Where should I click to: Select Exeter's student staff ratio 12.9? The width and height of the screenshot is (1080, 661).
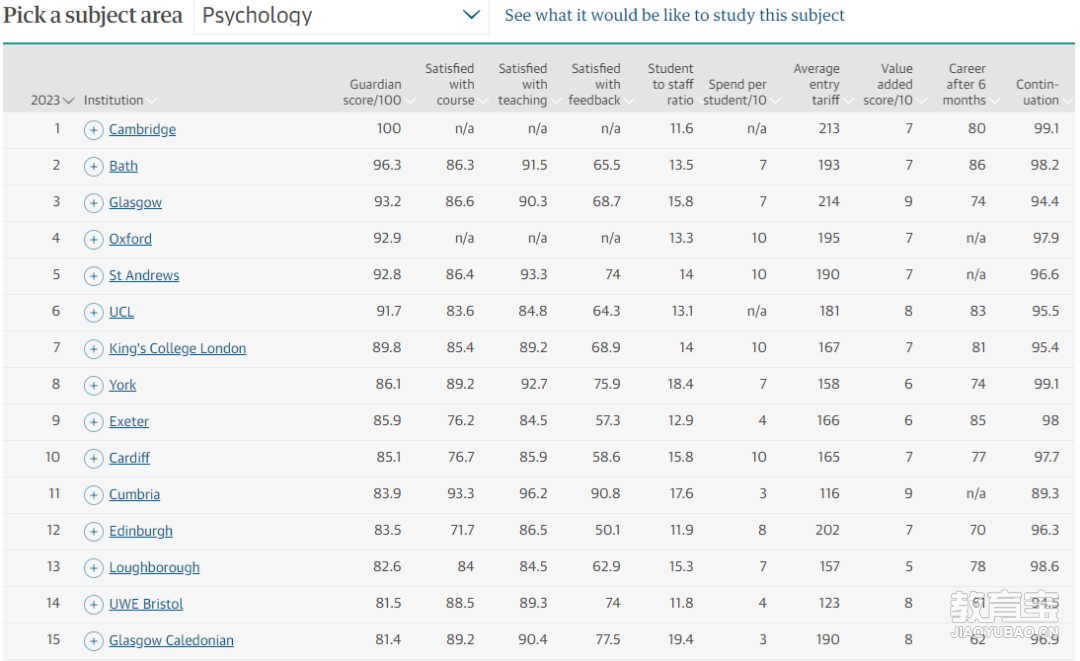point(681,421)
